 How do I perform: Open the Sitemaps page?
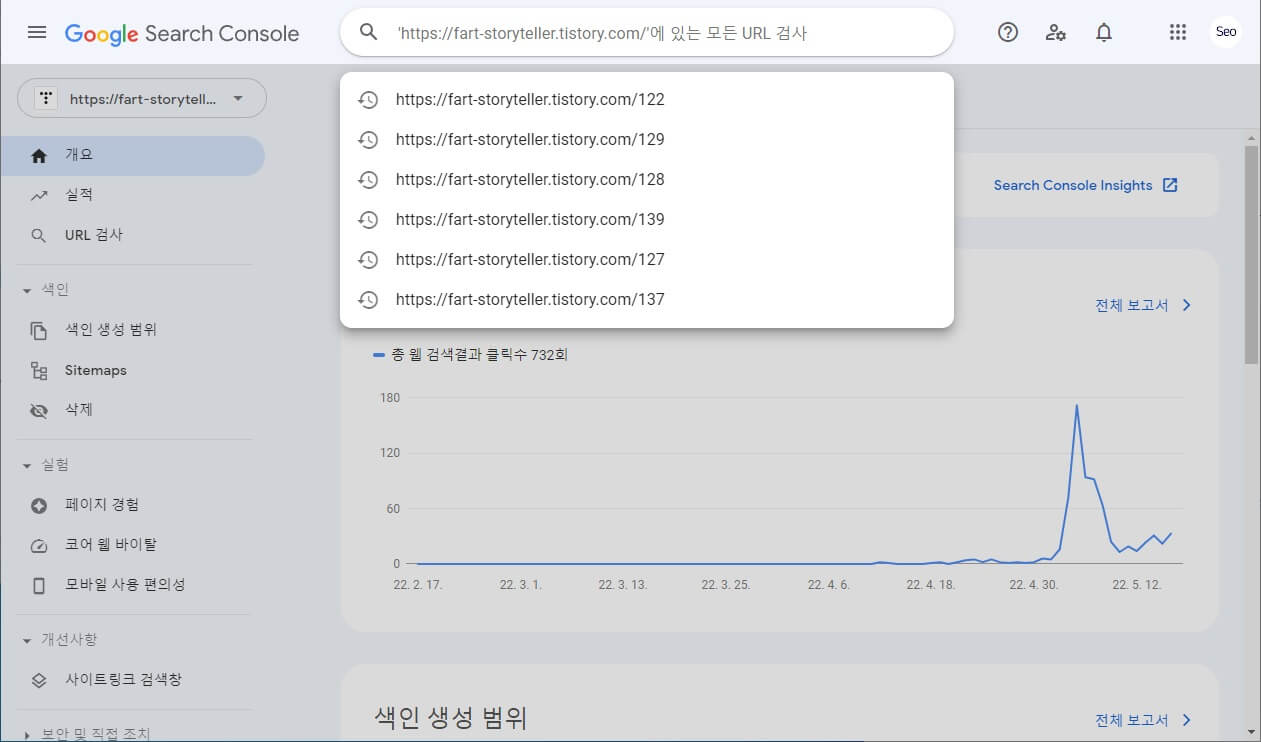133,371
